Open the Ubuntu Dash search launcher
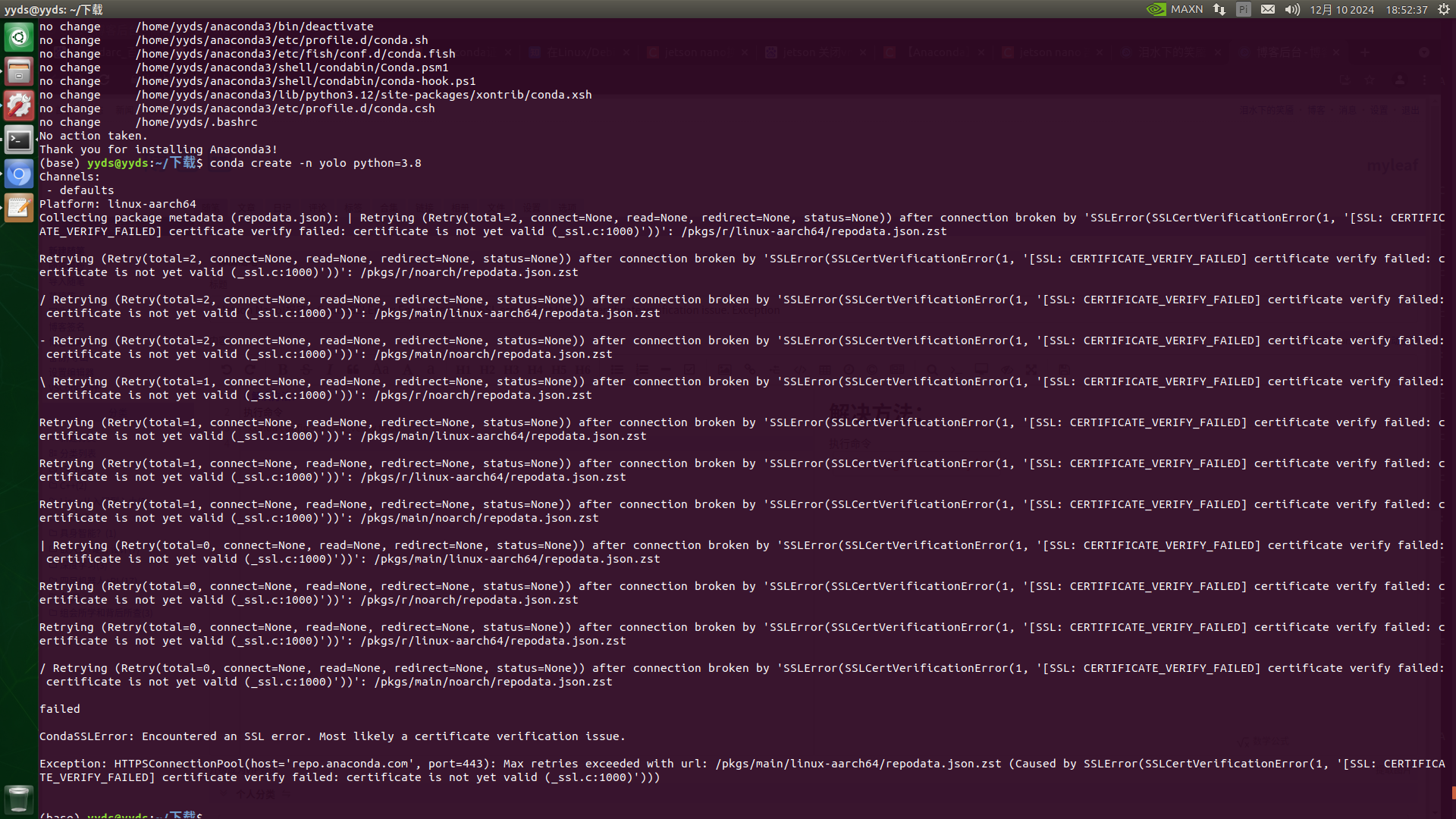The height and width of the screenshot is (819, 1456). (x=19, y=37)
